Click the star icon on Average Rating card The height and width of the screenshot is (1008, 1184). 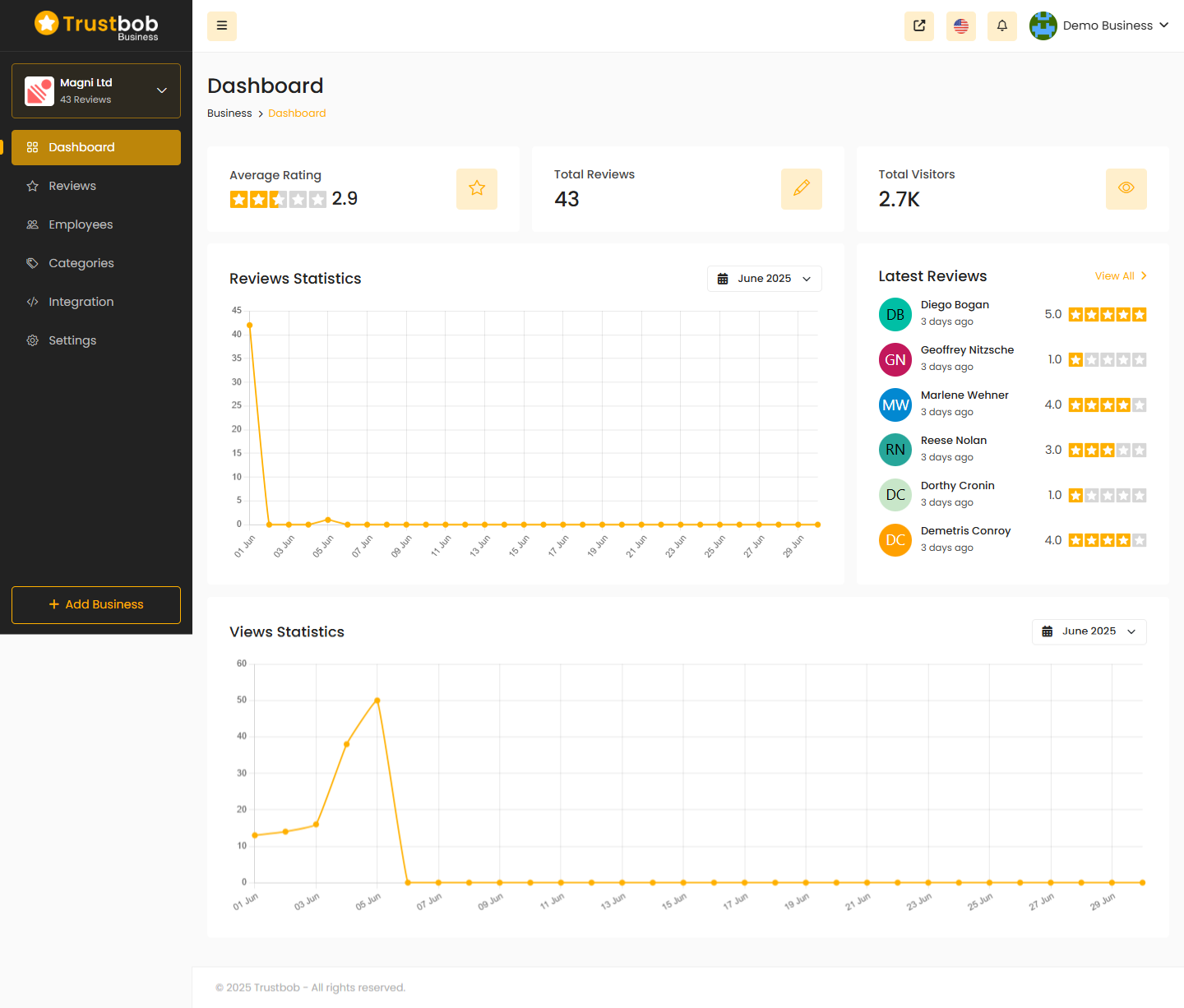click(x=477, y=189)
